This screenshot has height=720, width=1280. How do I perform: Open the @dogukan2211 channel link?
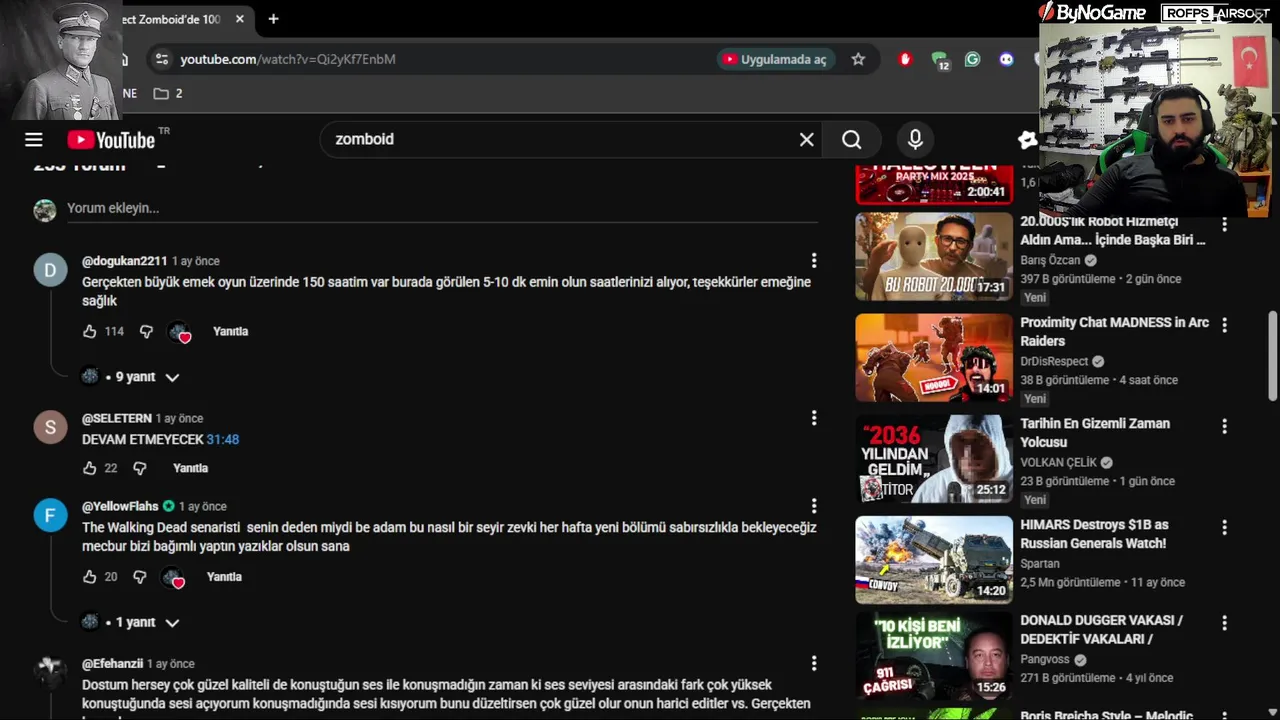click(124, 261)
